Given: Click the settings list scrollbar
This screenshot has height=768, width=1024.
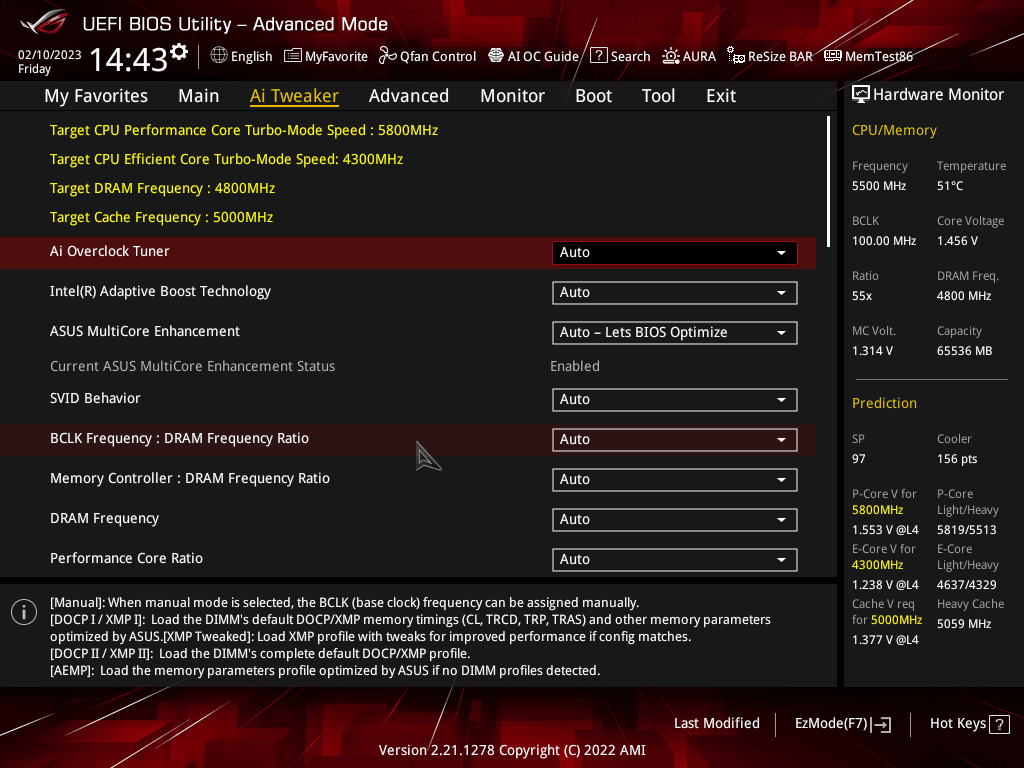Looking at the screenshot, I should pyautogui.click(x=828, y=182).
